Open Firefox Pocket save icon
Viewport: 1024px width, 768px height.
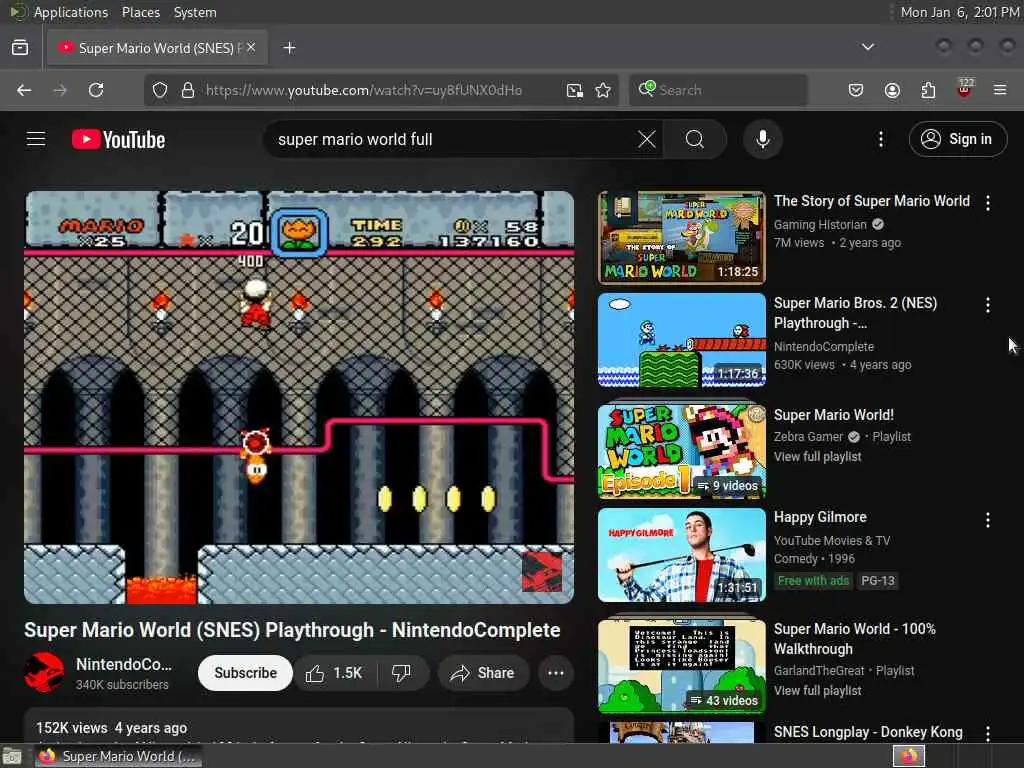pyautogui.click(x=856, y=90)
